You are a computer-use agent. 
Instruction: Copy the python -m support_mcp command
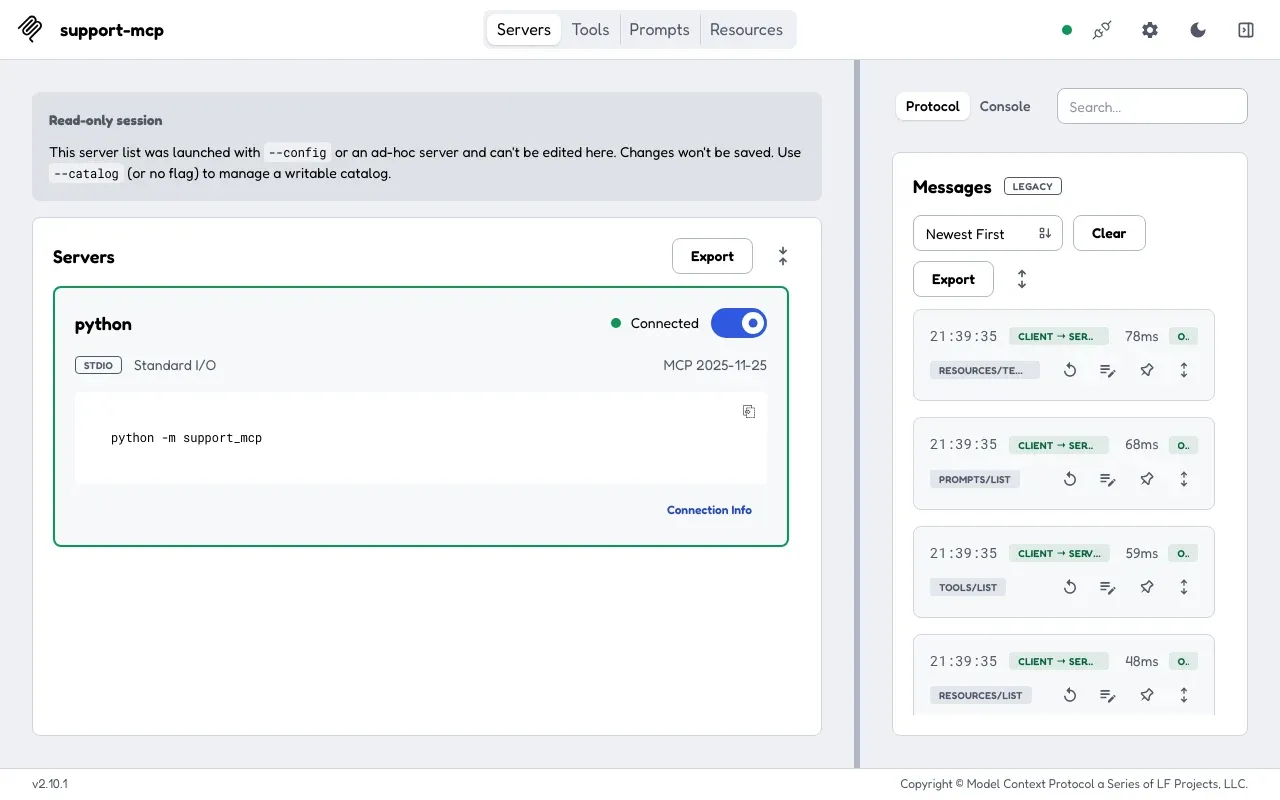click(749, 411)
